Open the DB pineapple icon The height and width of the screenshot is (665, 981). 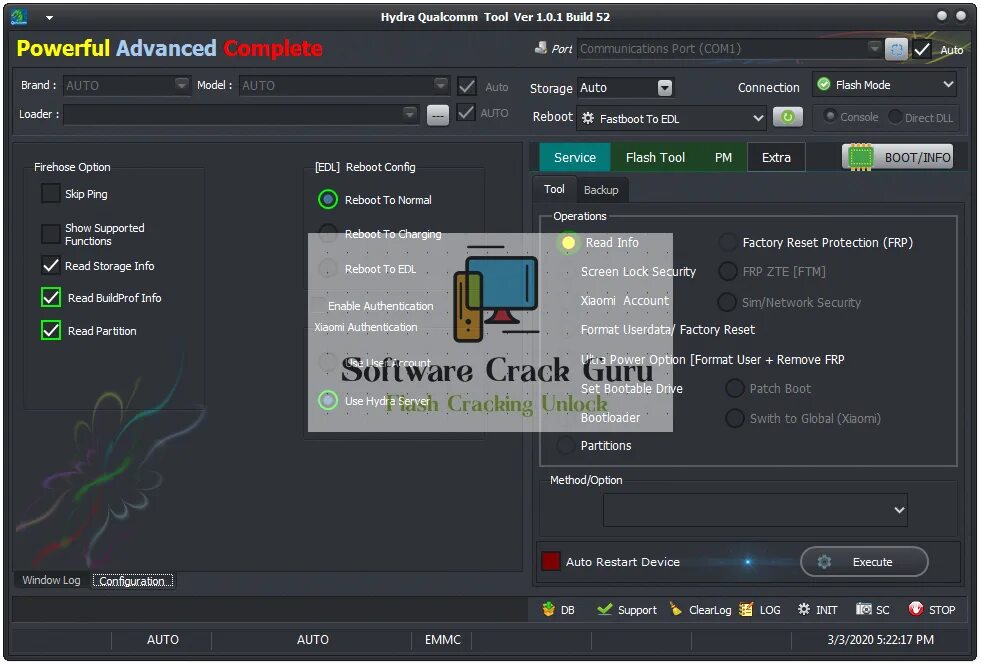549,609
